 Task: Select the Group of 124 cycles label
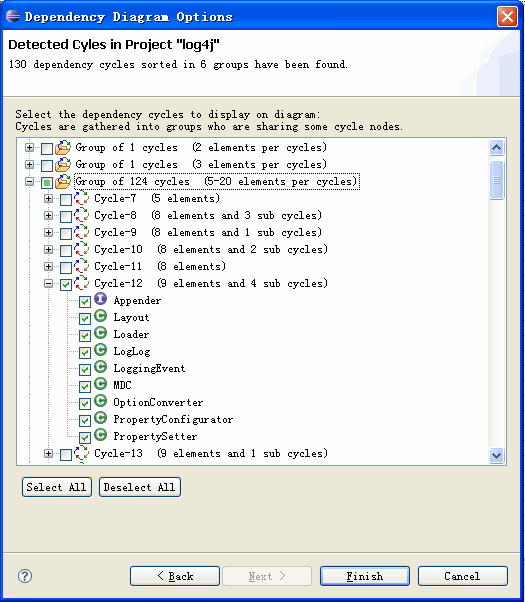[217, 182]
